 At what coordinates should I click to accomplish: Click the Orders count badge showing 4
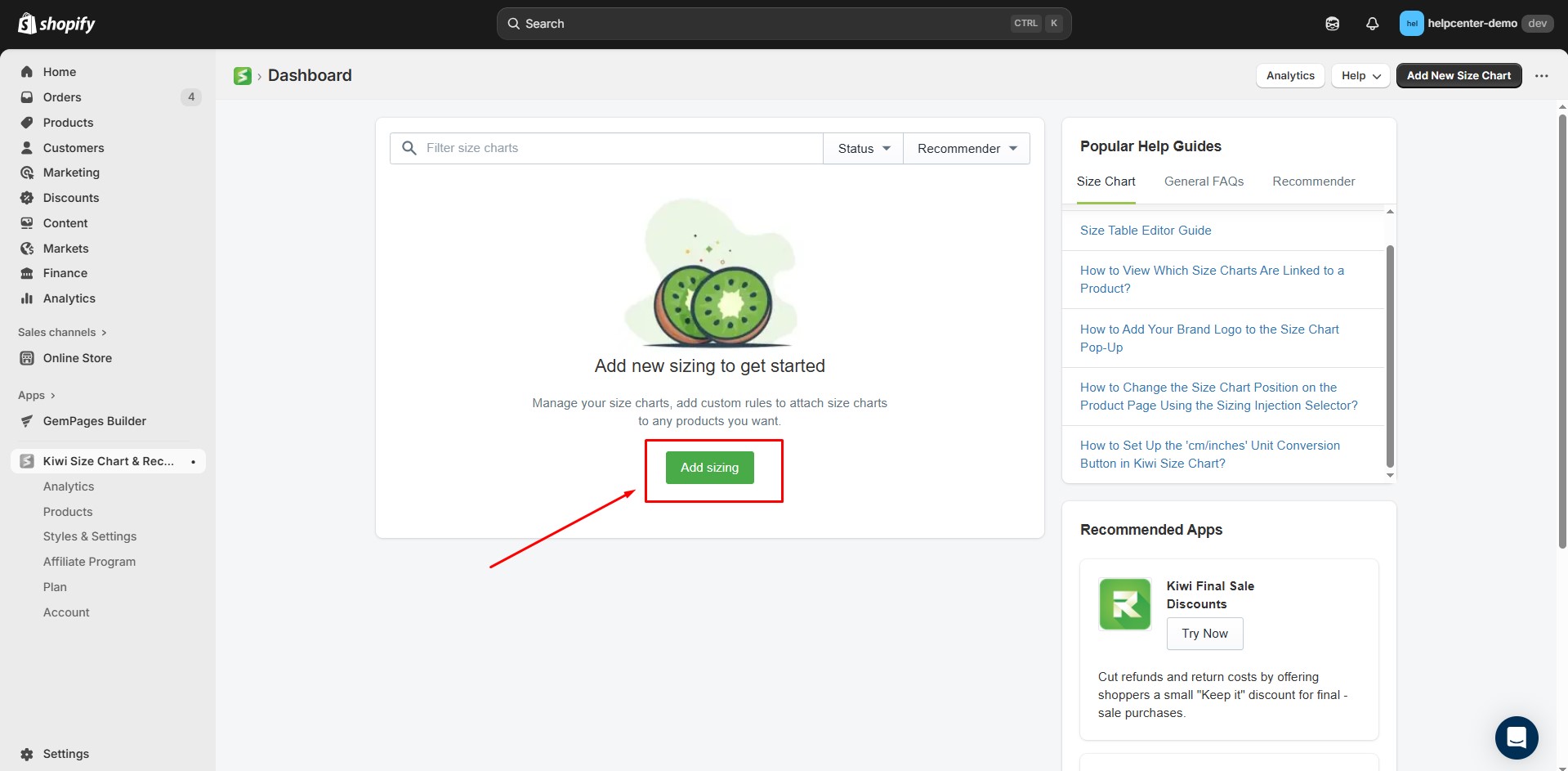coord(191,97)
